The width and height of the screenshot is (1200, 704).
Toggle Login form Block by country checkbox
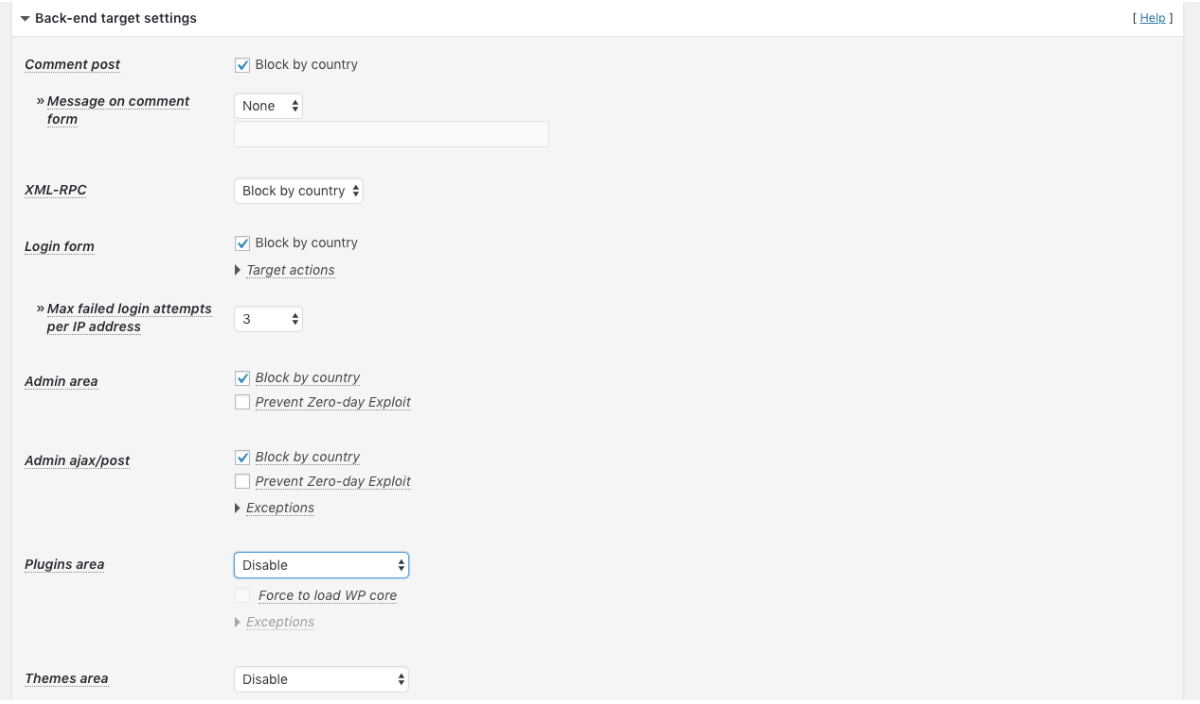(x=242, y=243)
